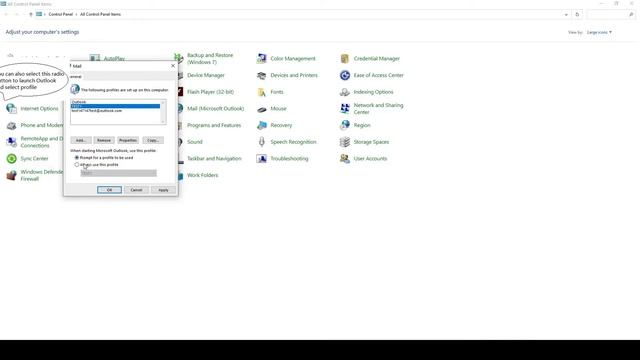
Task: Open Internet Options globe icon
Action: [x=11, y=109]
